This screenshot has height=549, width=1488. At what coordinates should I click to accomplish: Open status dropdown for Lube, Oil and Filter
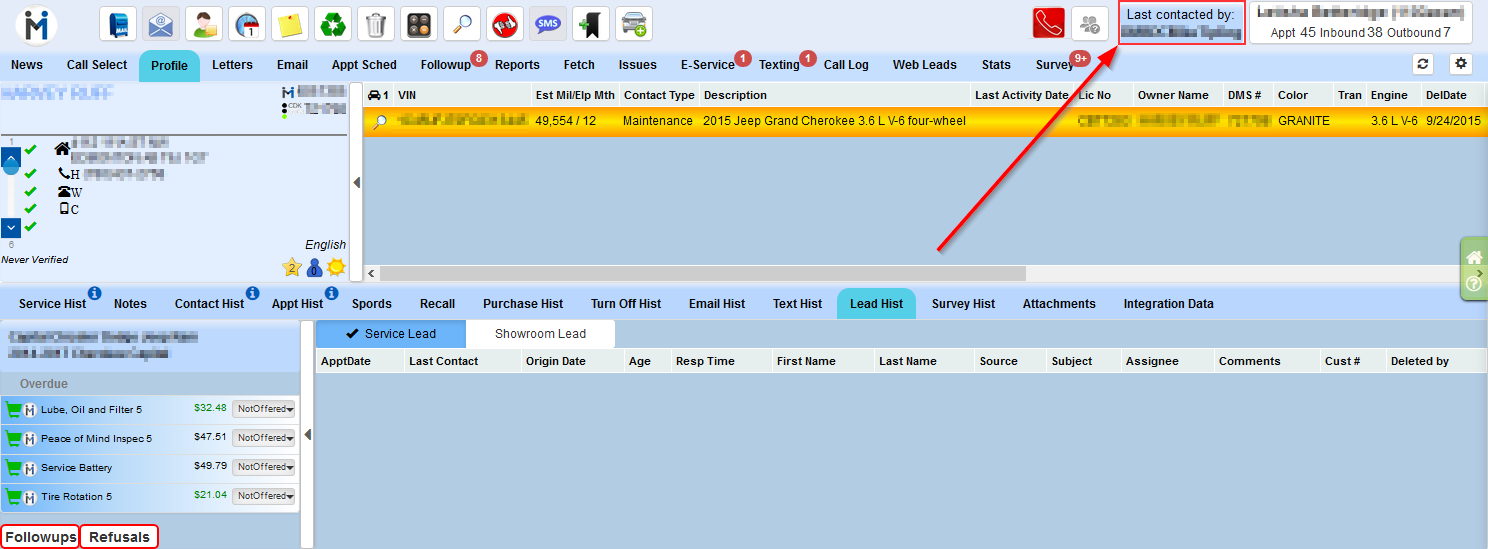pos(264,409)
